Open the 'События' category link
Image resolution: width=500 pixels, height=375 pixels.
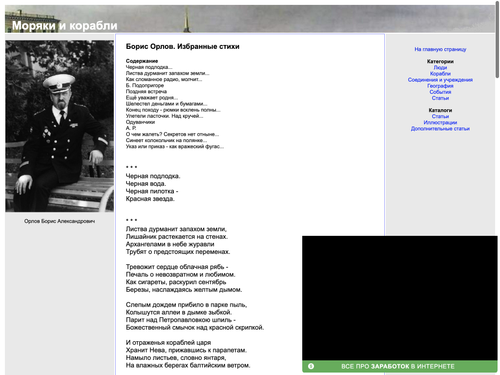[440, 92]
